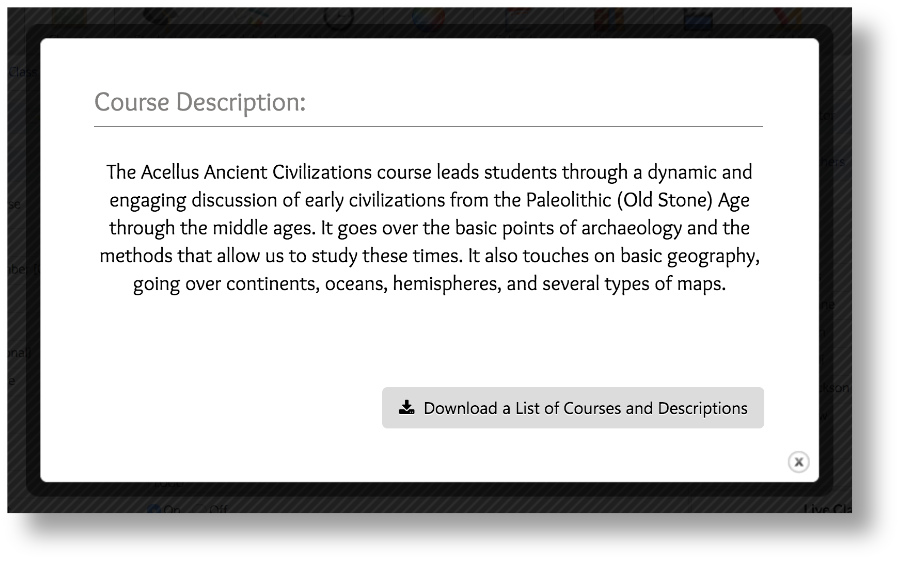Click the dimmed orange icon in top row
The image size is (900, 561).
[608, 18]
